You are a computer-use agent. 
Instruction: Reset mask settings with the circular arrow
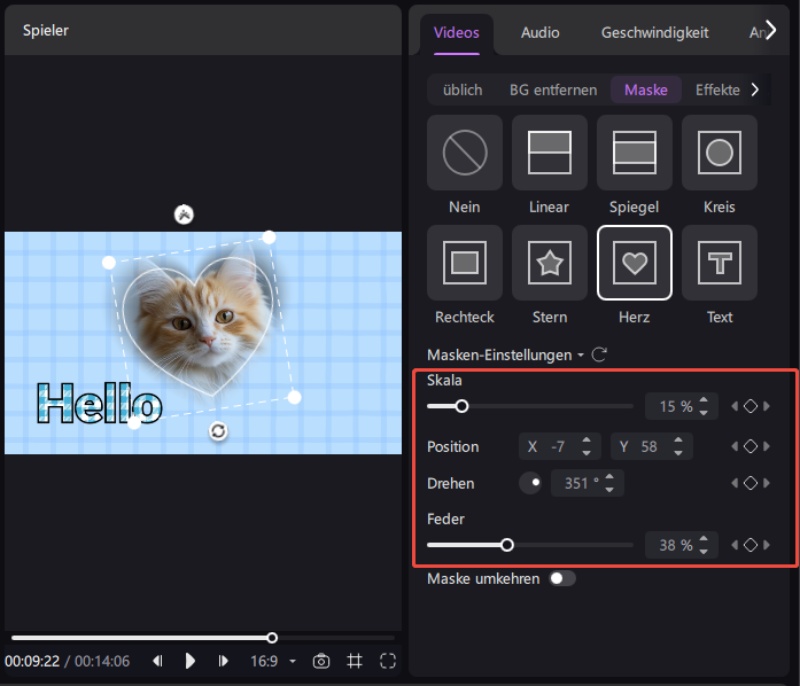click(600, 355)
